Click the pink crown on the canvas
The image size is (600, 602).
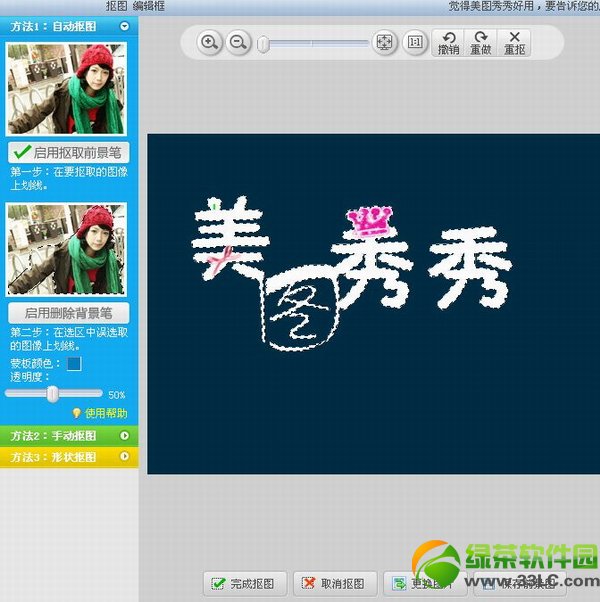point(369,221)
